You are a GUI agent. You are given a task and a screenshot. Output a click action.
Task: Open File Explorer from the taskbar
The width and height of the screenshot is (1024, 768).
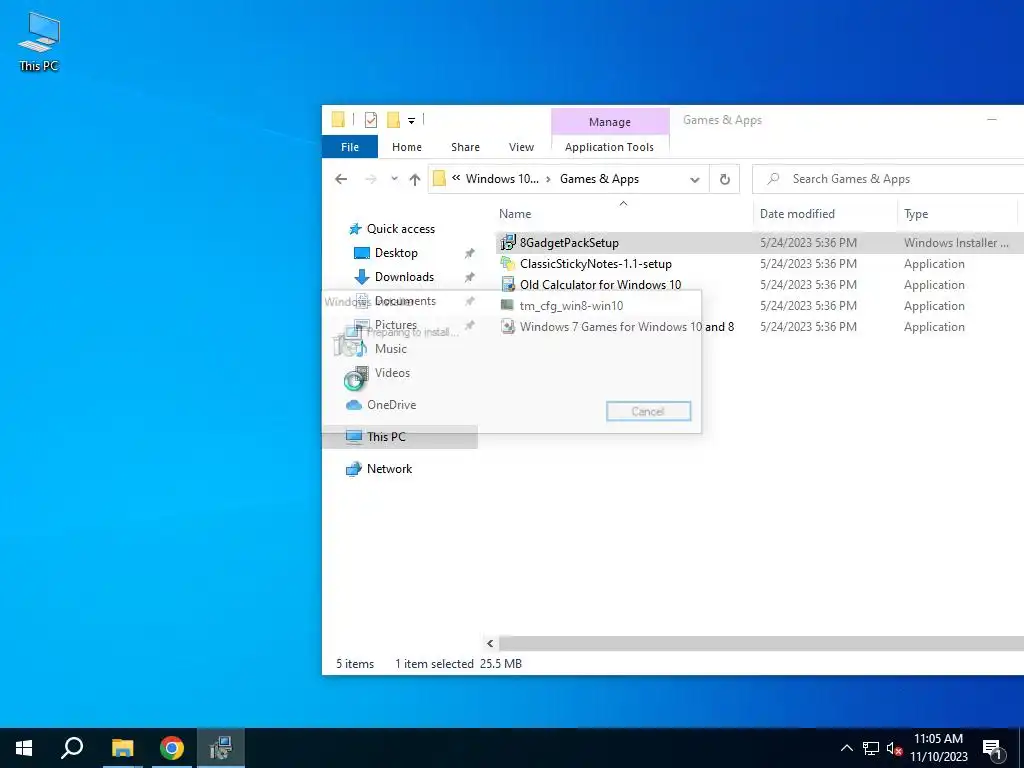pos(122,748)
